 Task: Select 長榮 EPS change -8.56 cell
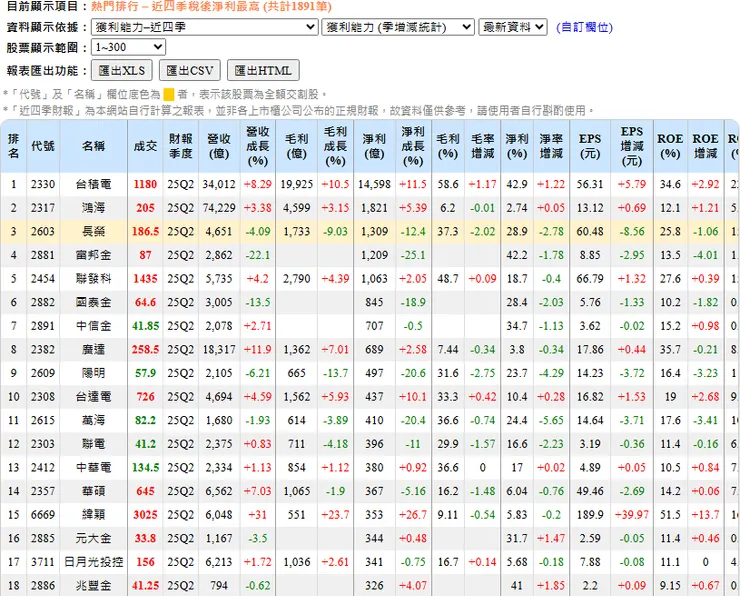click(x=632, y=231)
